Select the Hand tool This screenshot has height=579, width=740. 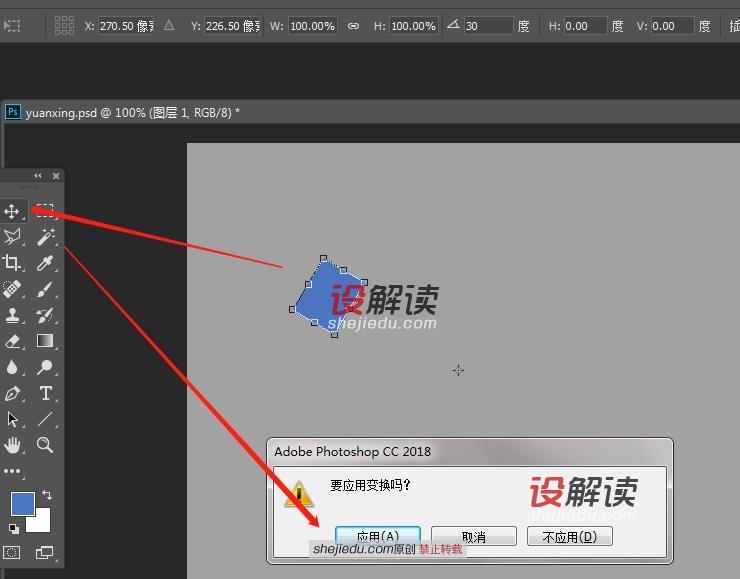(12, 445)
